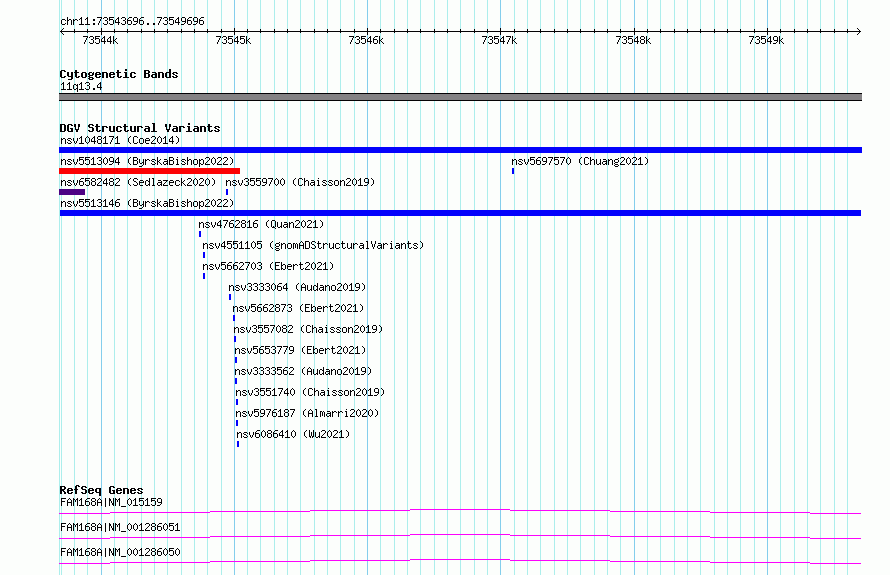Click the 73545k ruler tick label
The width and height of the screenshot is (890, 575).
pyautogui.click(x=233, y=40)
